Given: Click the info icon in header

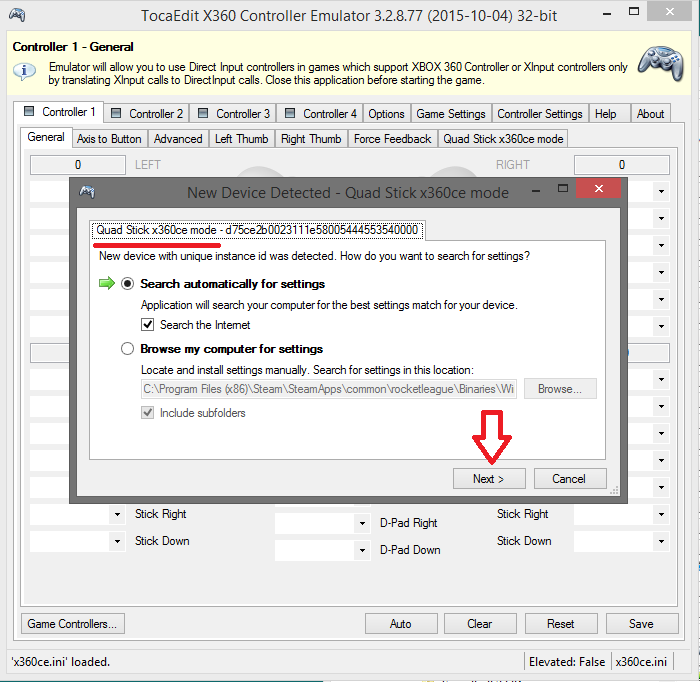Looking at the screenshot, I should (24, 71).
